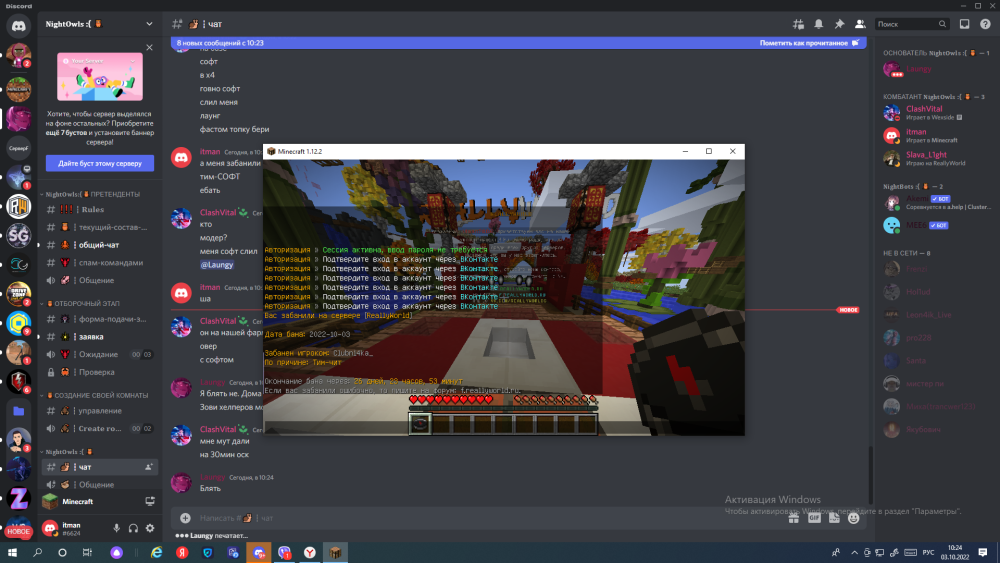Open Yandex browser taskbar icon

tap(309, 552)
